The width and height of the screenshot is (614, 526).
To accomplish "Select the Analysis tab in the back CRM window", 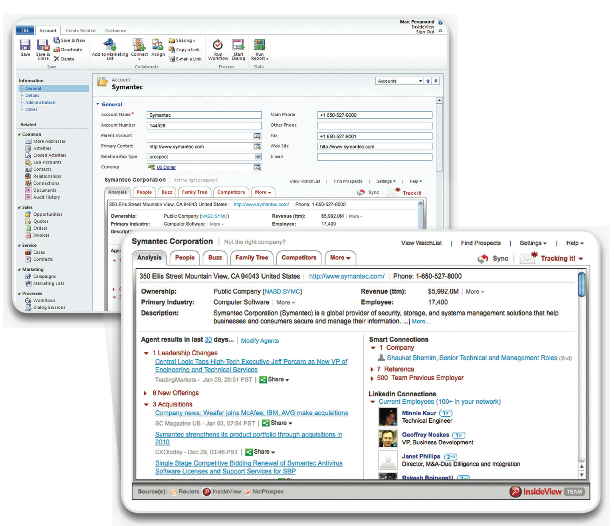I will click(x=117, y=192).
